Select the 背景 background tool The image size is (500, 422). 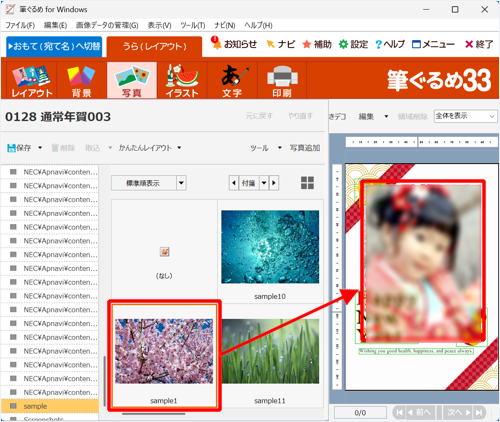click(x=82, y=80)
